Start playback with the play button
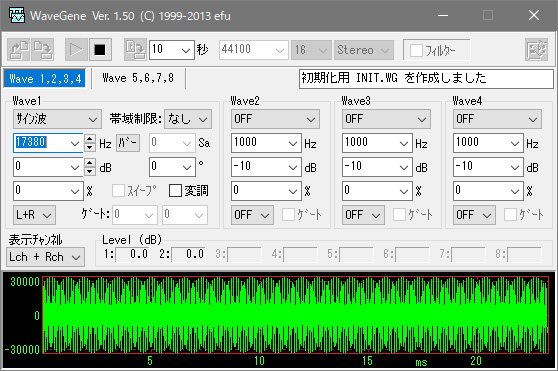 click(x=76, y=49)
